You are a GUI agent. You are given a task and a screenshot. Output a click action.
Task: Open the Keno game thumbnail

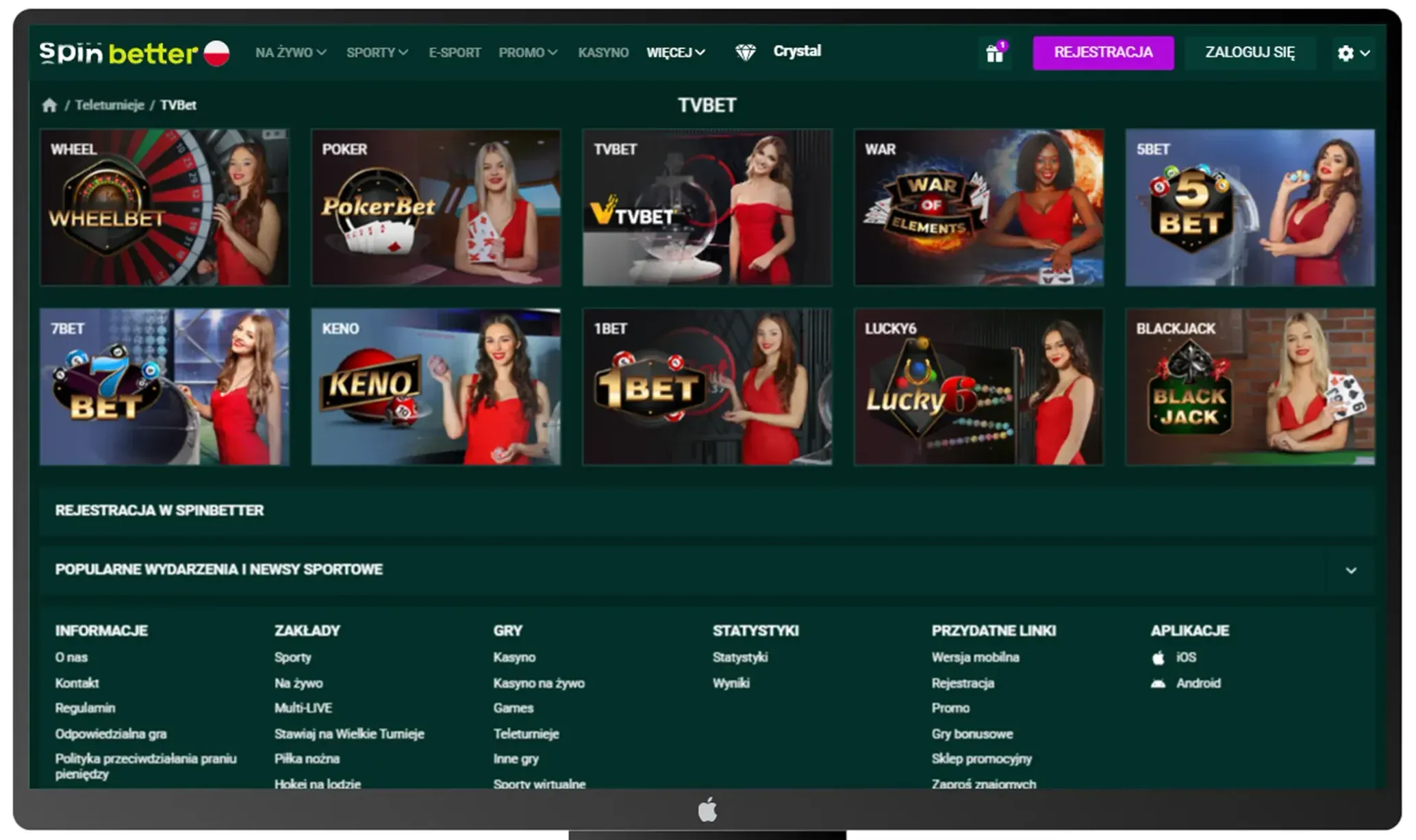pos(436,387)
